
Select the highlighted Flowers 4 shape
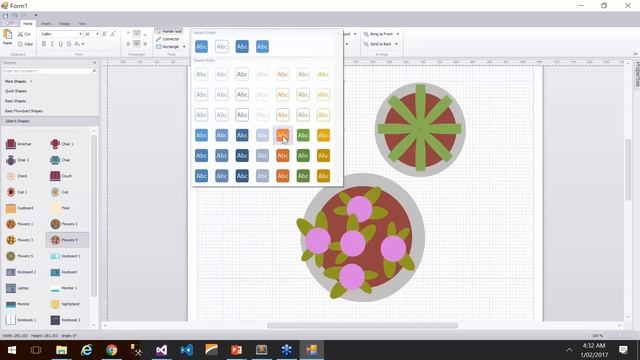tap(67, 240)
